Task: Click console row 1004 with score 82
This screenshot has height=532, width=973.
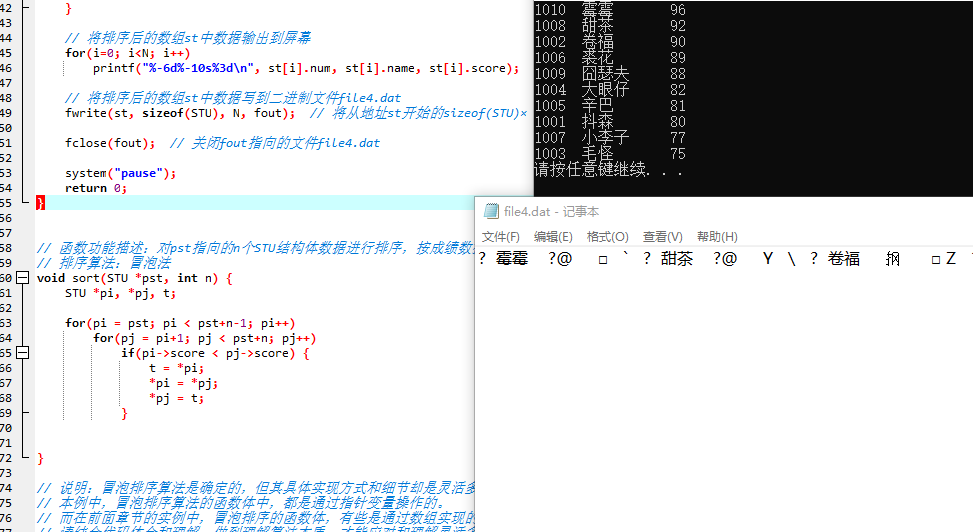Action: coord(610,90)
